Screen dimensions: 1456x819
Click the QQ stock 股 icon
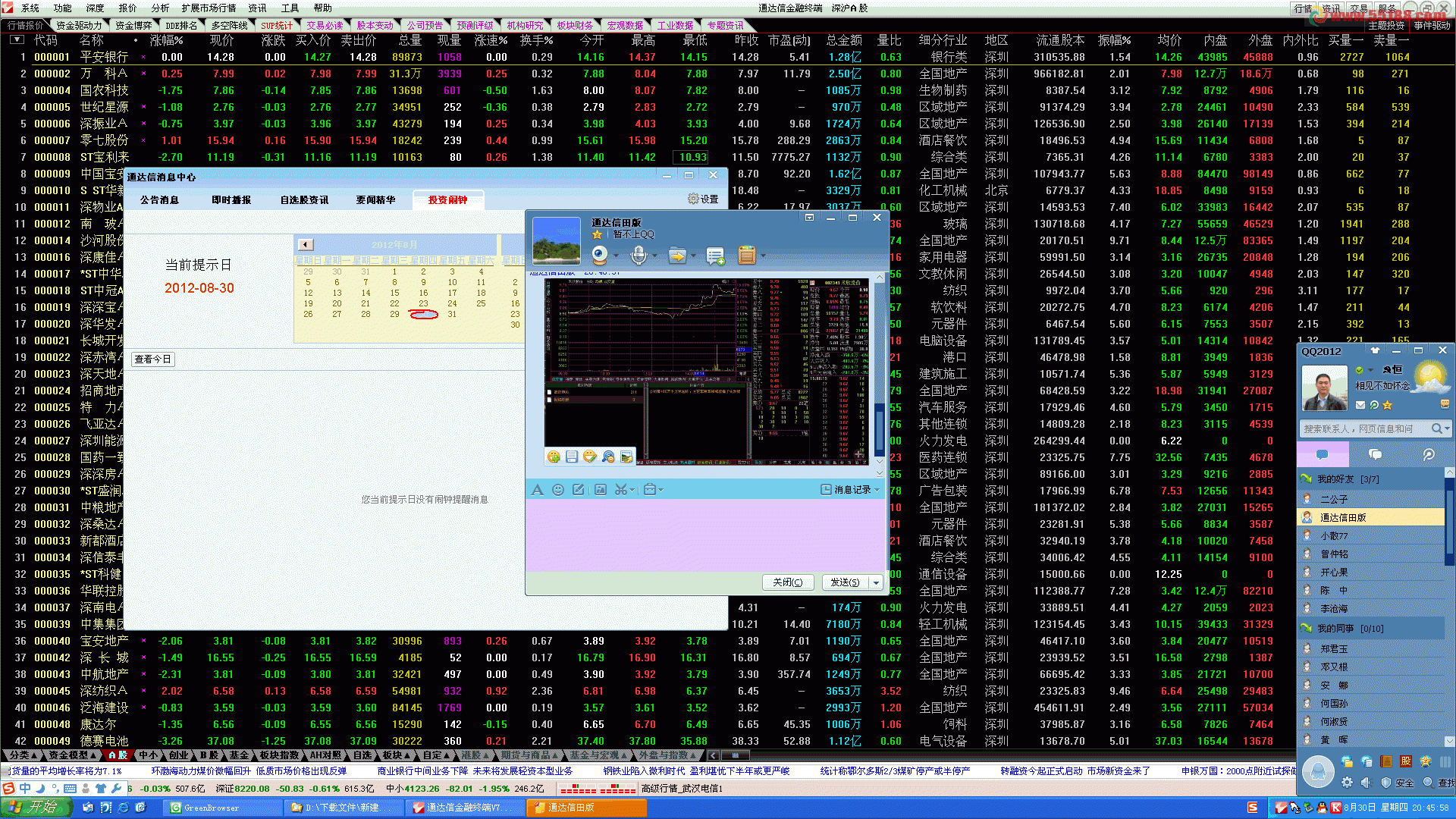(x=1405, y=761)
